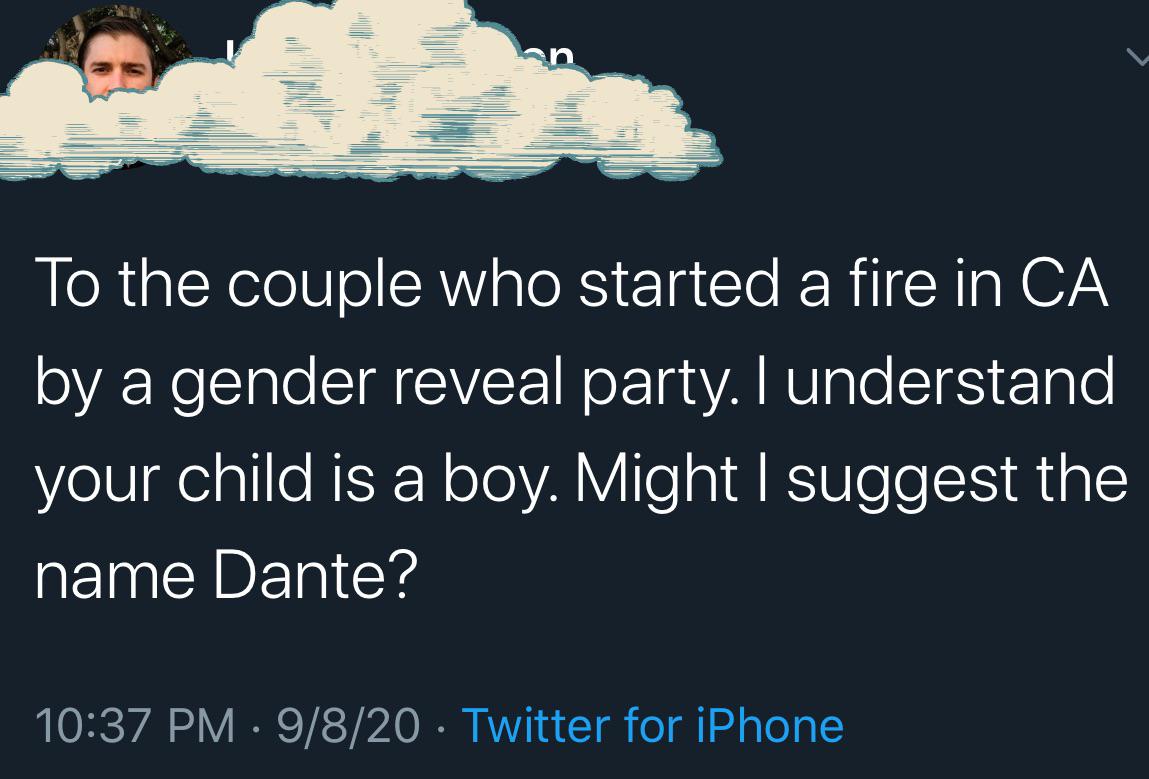
Task: Open Twitter for iPhone source link
Action: pos(653,725)
